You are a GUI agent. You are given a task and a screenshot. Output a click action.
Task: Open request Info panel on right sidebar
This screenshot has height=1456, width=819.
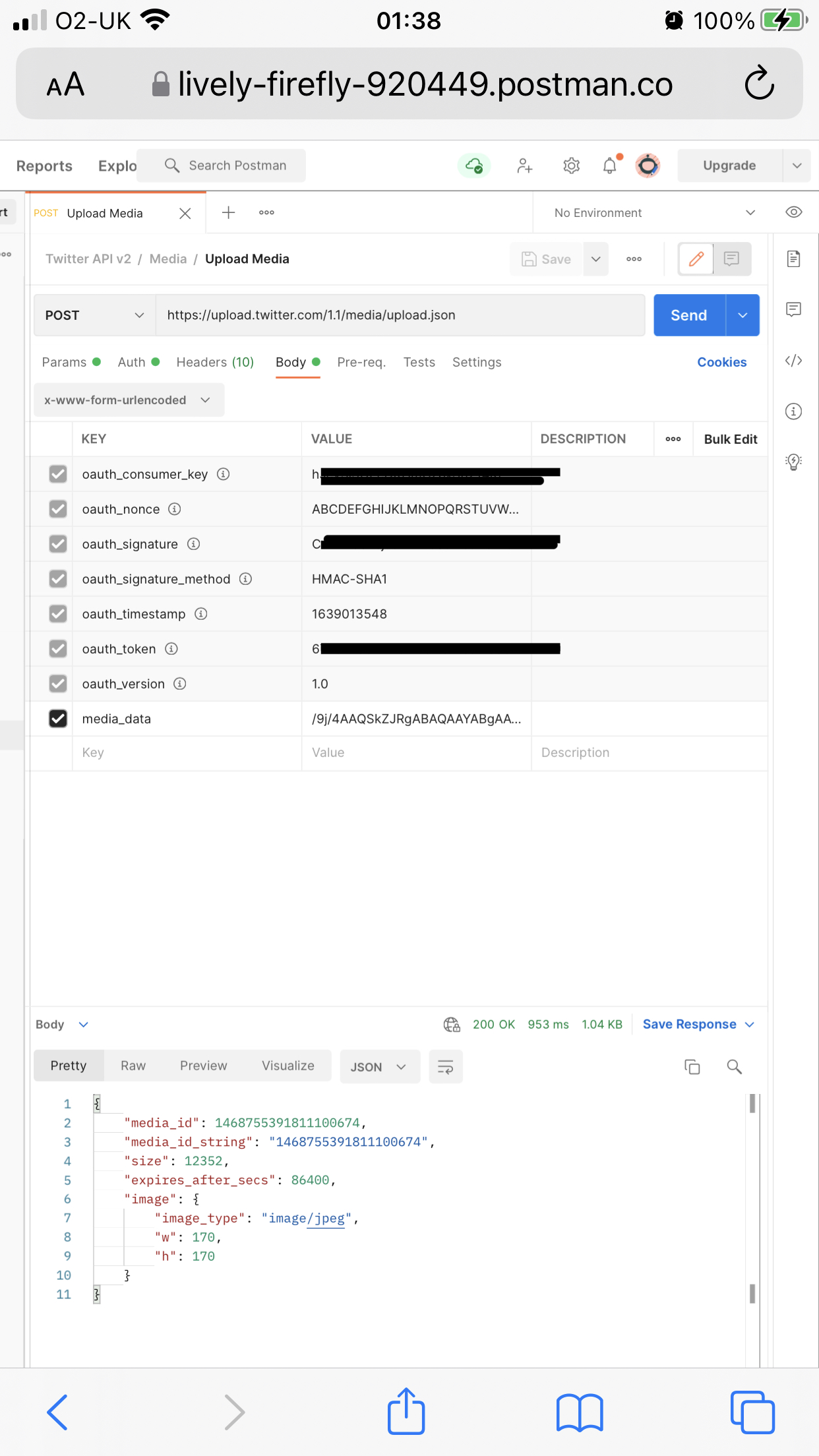click(793, 411)
